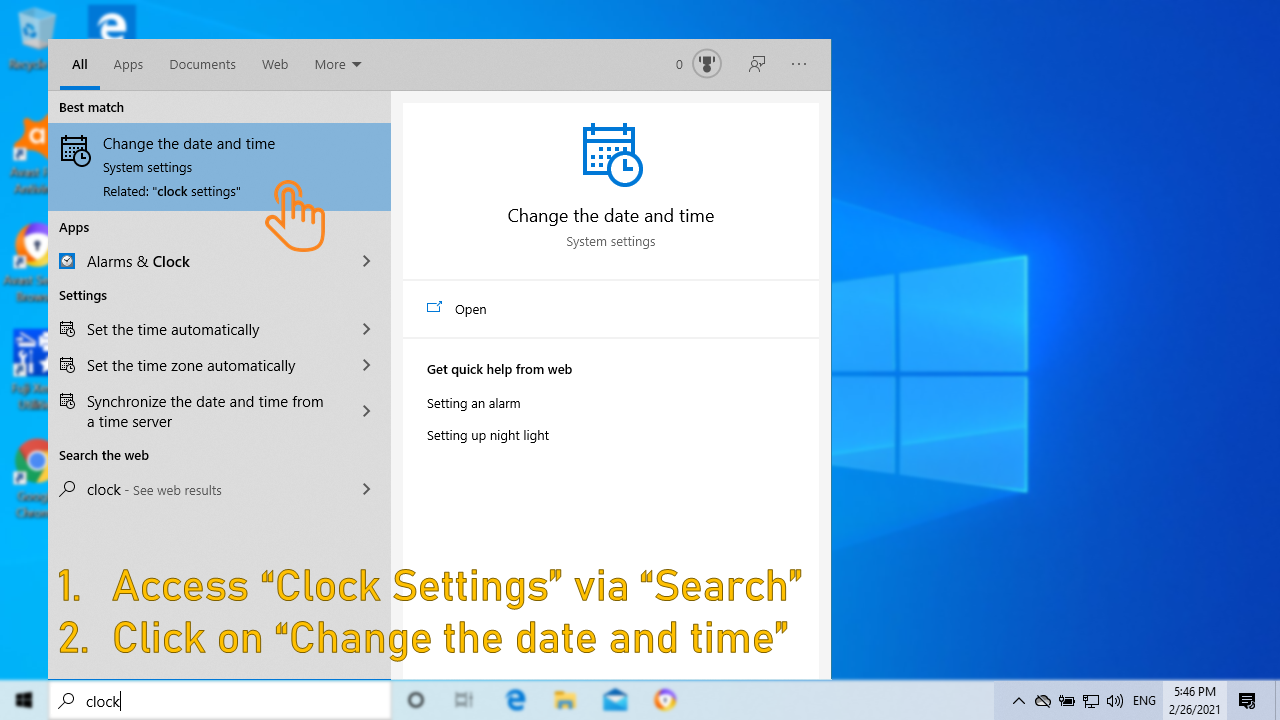Image resolution: width=1280 pixels, height=720 pixels.
Task: Click the feedback person icon in search header
Action: pyautogui.click(x=757, y=63)
